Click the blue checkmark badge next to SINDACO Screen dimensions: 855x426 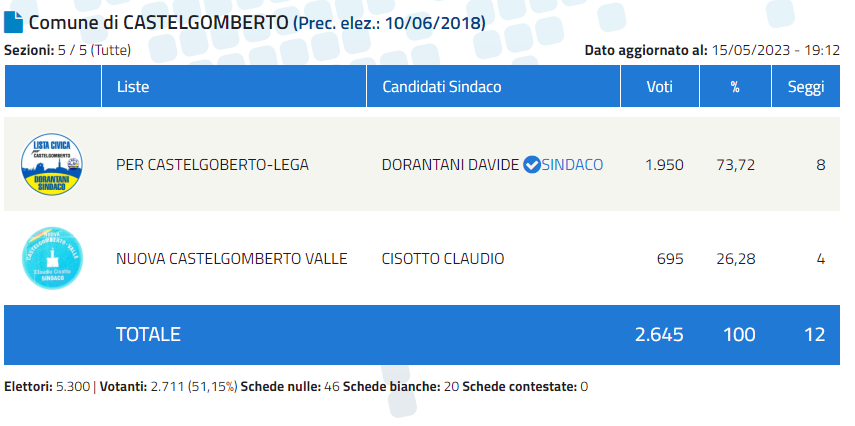531,164
